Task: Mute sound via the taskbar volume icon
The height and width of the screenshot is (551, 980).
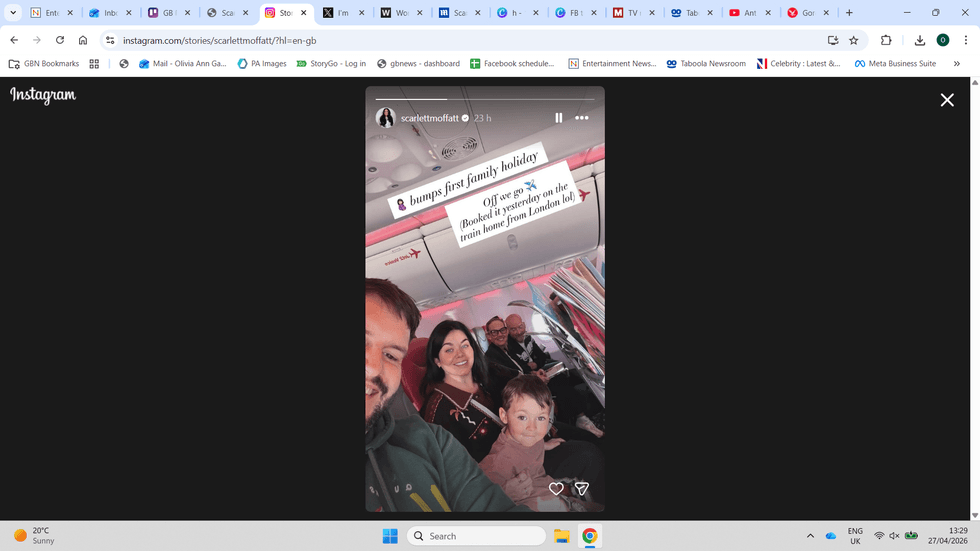Action: click(894, 536)
